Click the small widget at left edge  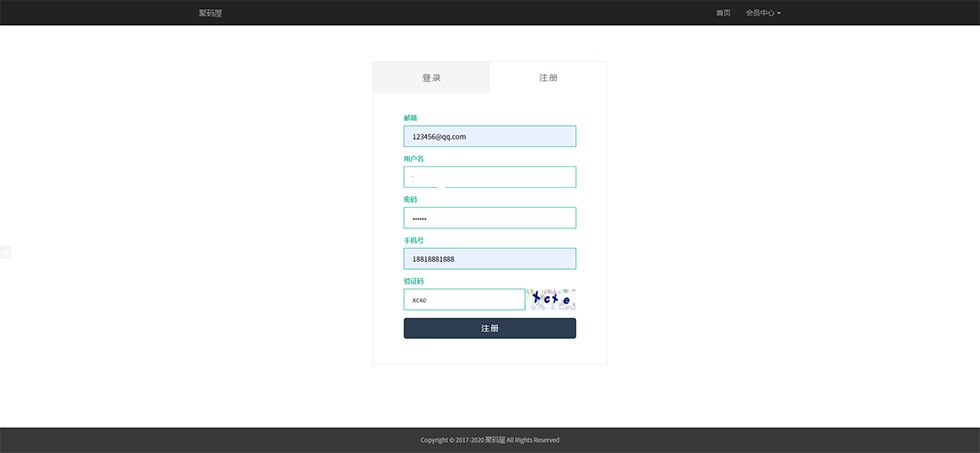(5, 252)
